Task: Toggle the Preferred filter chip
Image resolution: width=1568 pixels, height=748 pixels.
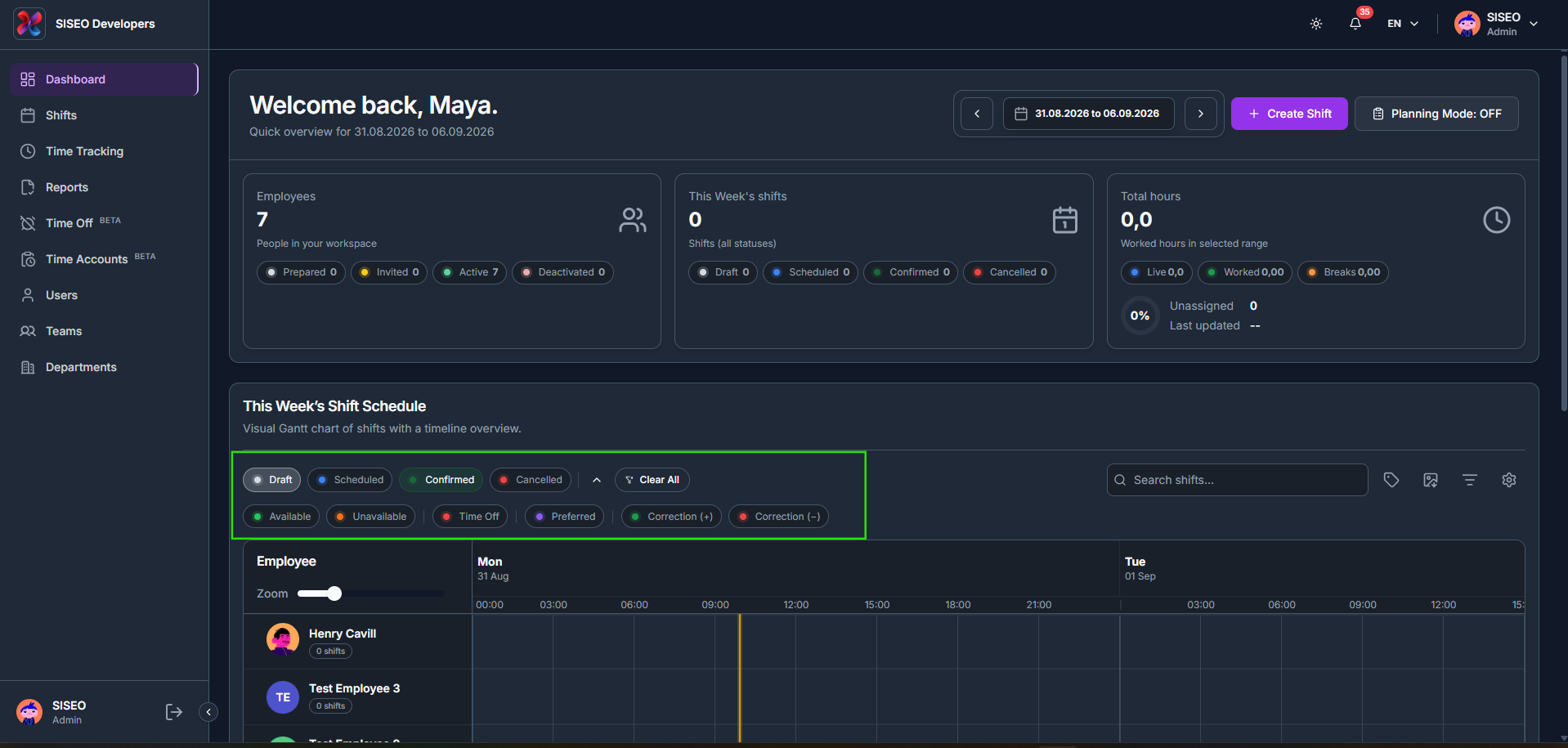Action: coord(565,517)
